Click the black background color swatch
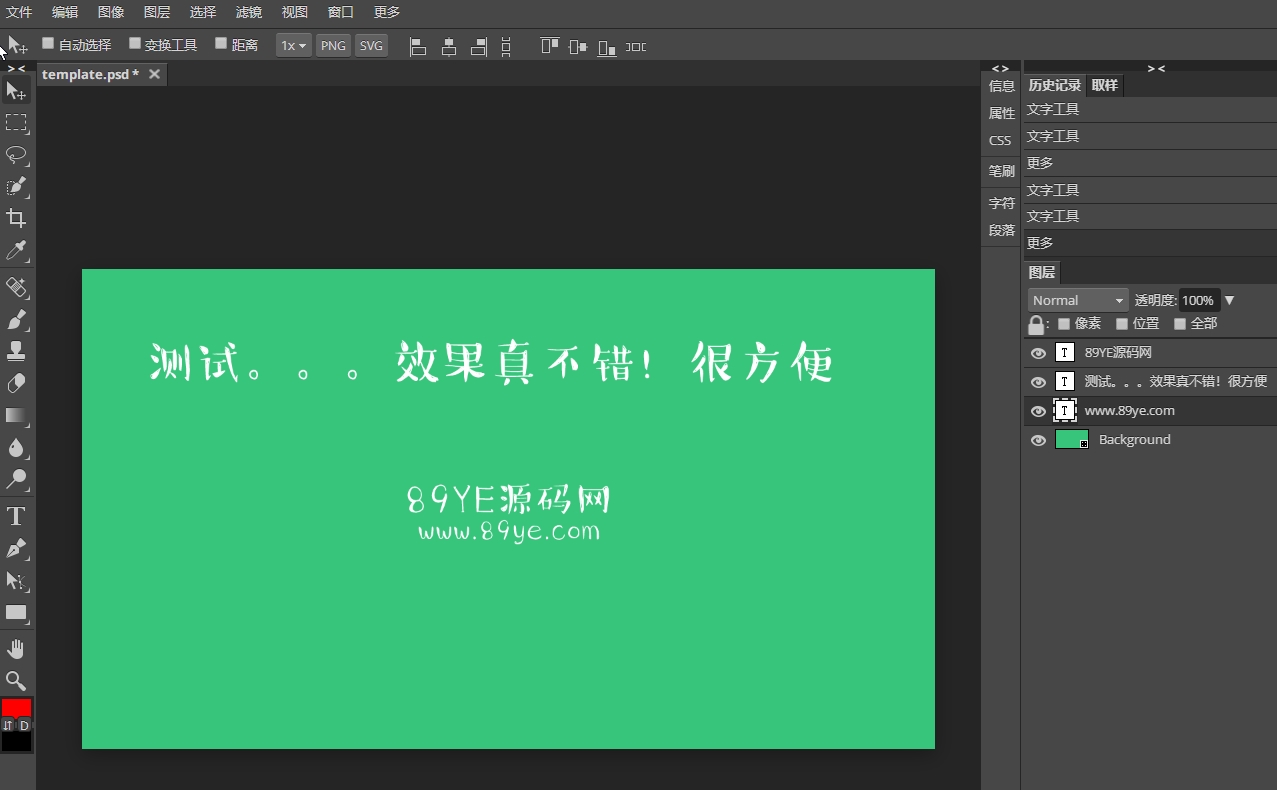 coord(16,741)
